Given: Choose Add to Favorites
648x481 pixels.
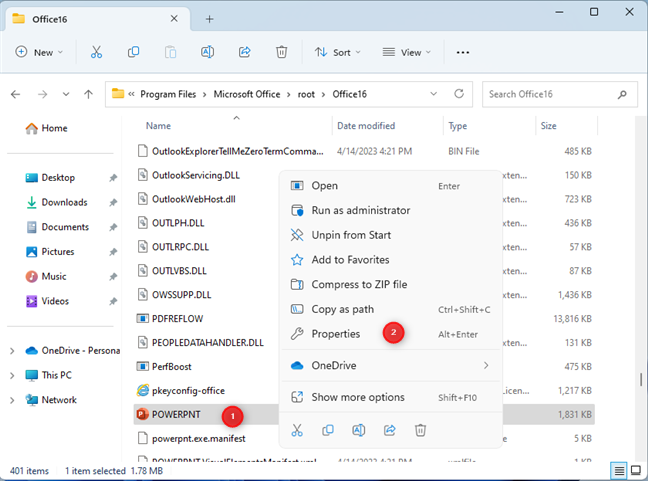Looking at the screenshot, I should [391, 260].
